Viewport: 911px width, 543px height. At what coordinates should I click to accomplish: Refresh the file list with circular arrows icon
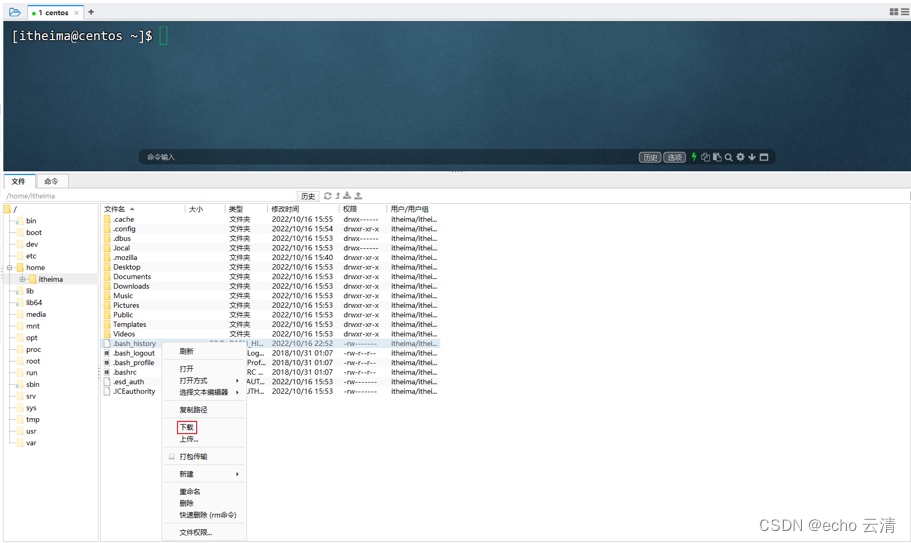pos(328,196)
